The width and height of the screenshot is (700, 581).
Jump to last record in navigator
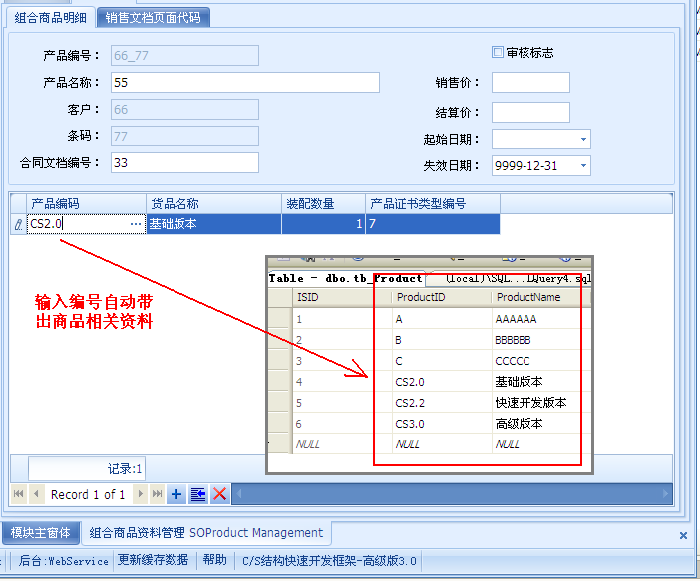pos(158,494)
